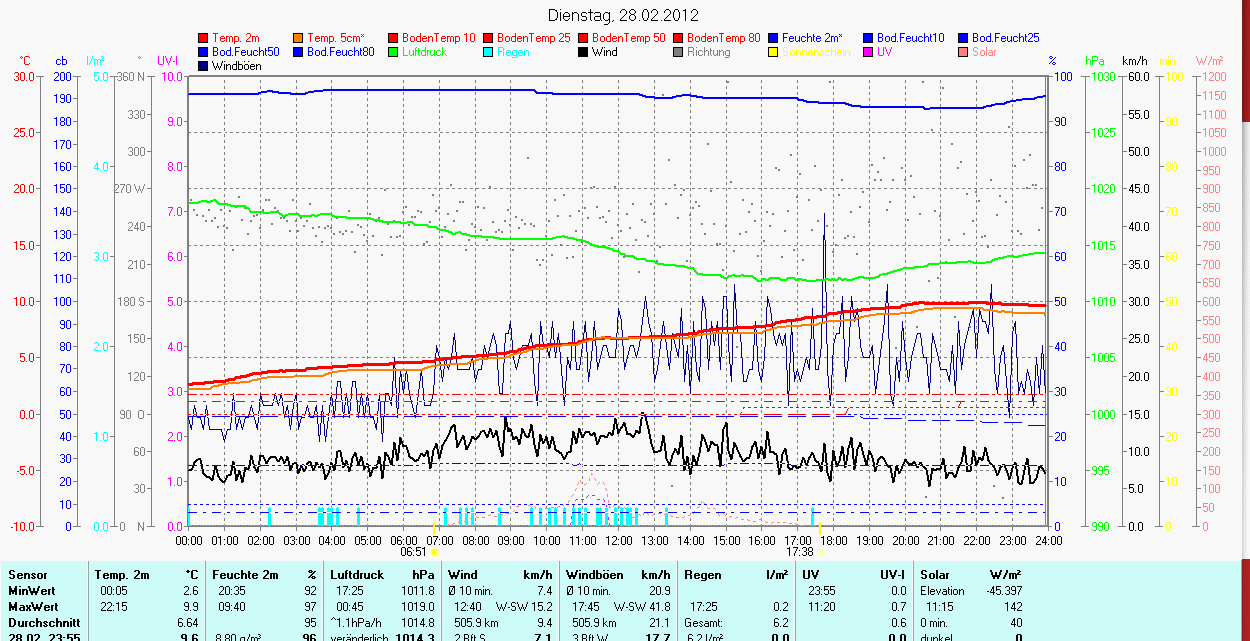Click the 17:38 sunset time marker
This screenshot has height=641, width=1250.
[x=799, y=551]
